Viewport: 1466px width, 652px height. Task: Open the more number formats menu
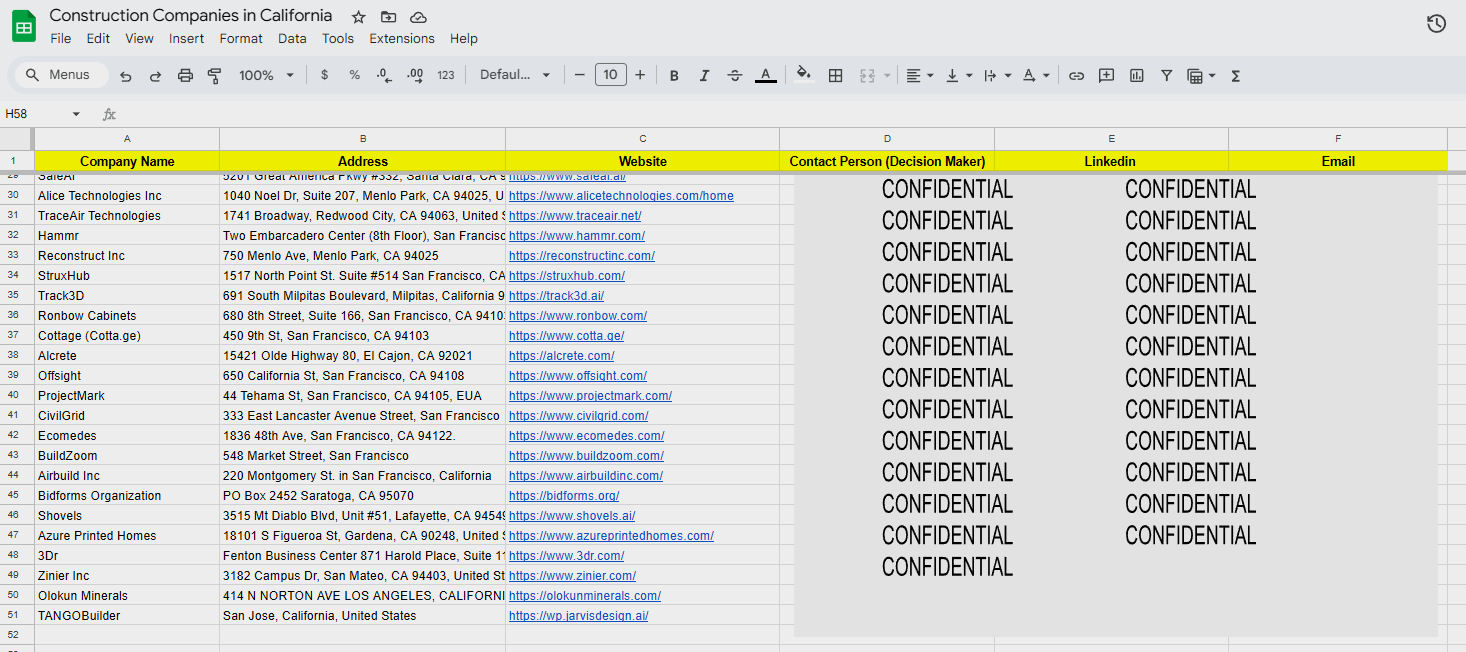tap(446, 75)
